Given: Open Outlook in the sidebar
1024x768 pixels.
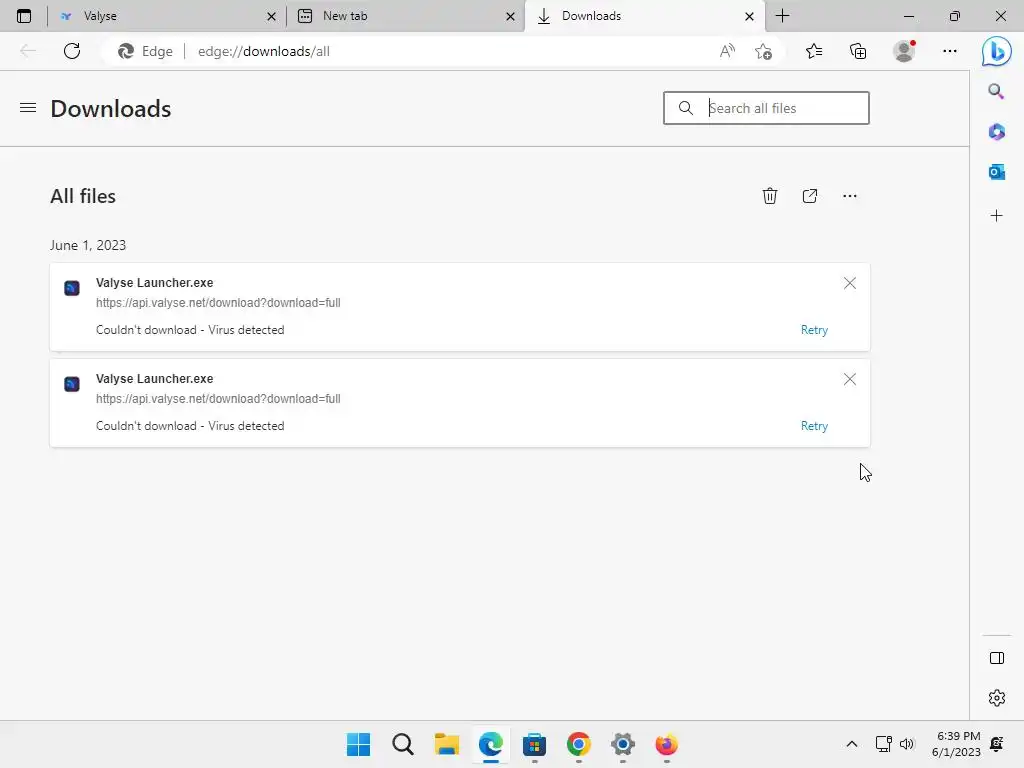Looking at the screenshot, I should pyautogui.click(x=996, y=172).
